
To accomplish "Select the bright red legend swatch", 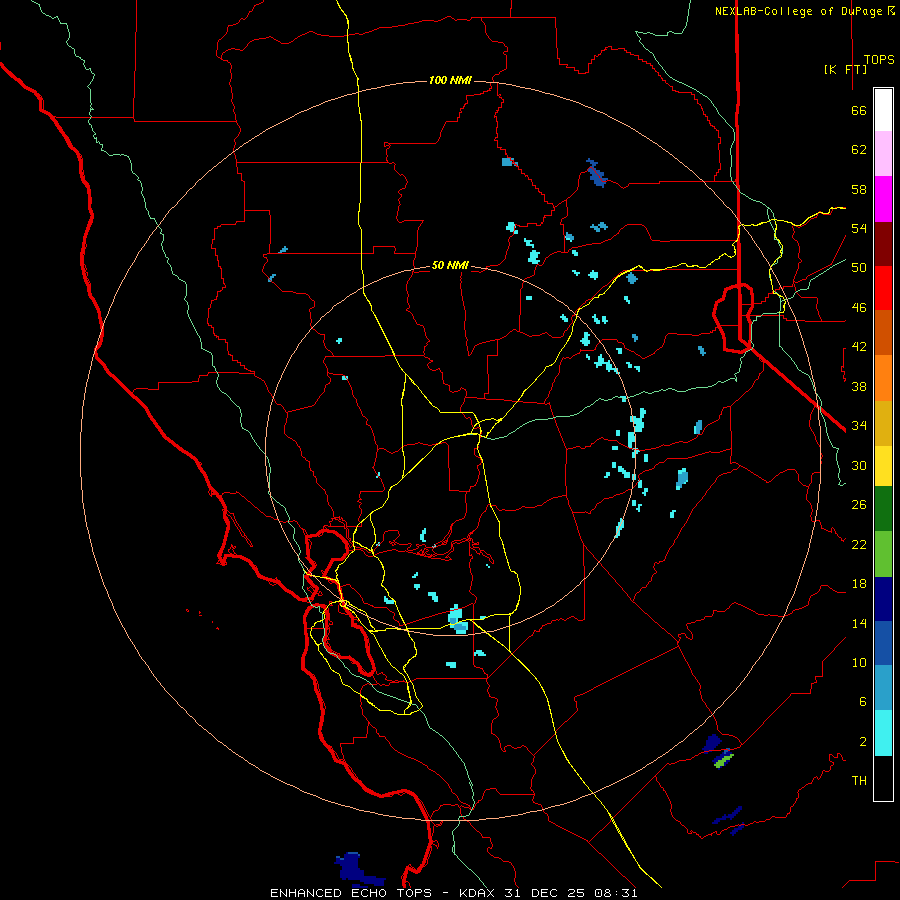I will coord(883,288).
